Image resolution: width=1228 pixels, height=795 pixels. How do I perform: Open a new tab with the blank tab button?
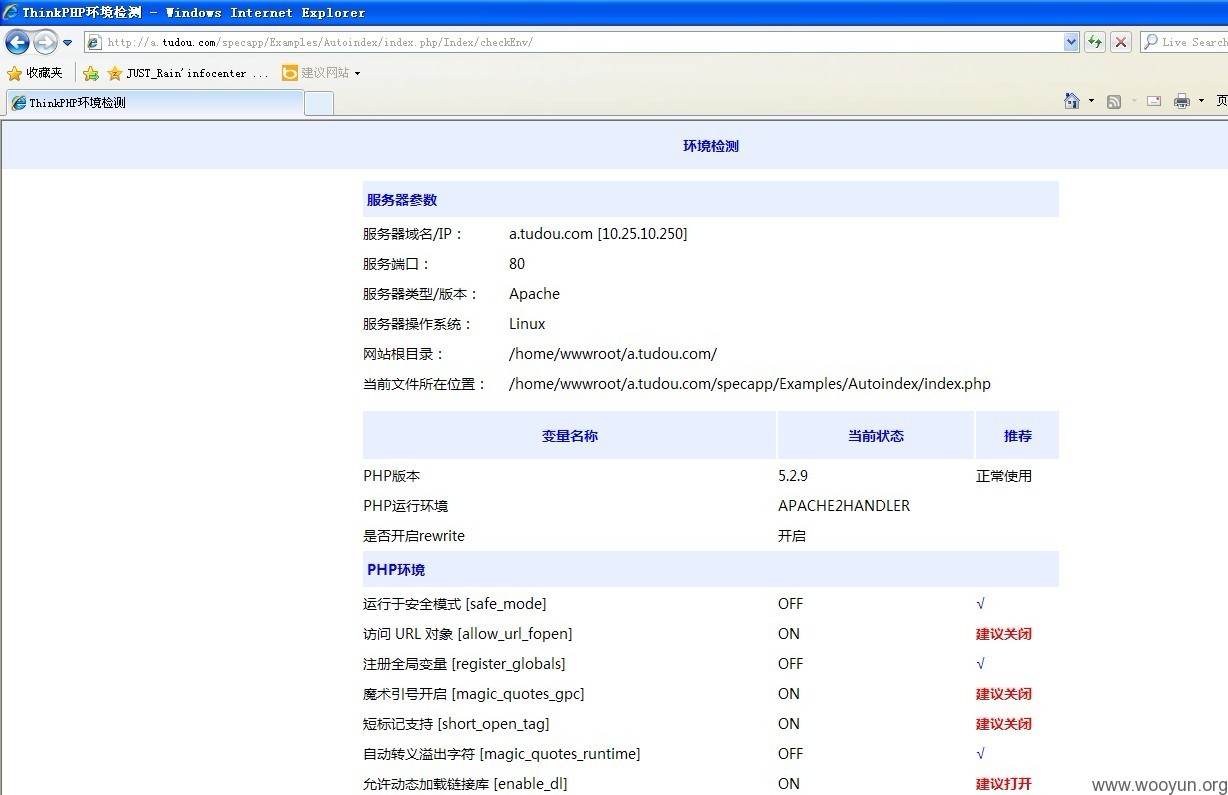[319, 103]
